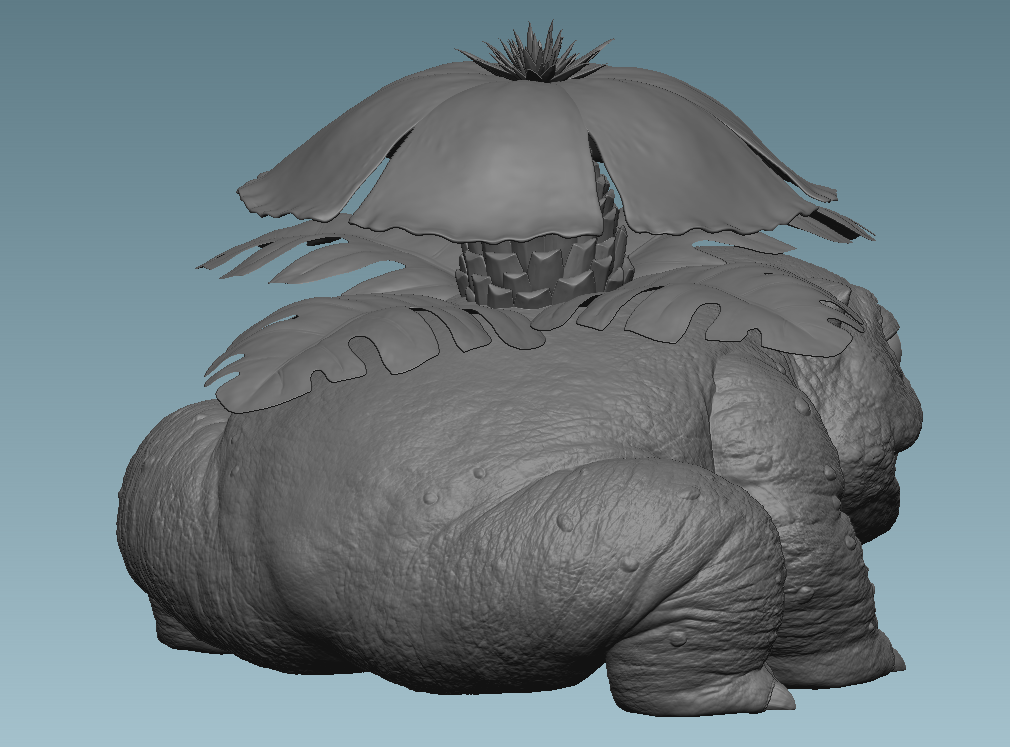Viewport: 1010px width, 747px height.
Task: Select the spiky flower center on top
Action: [x=534, y=55]
